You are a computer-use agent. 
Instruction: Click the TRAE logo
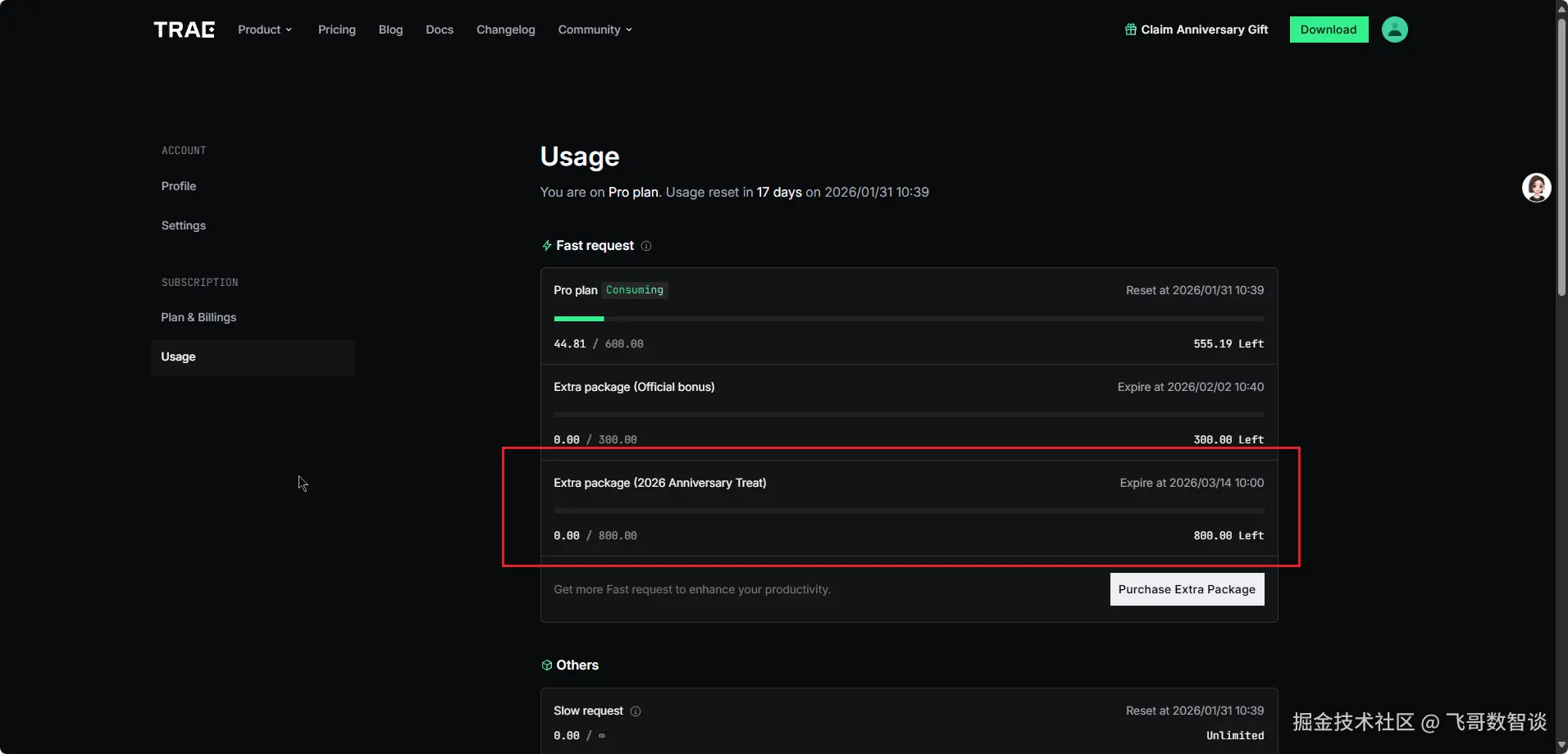tap(184, 30)
